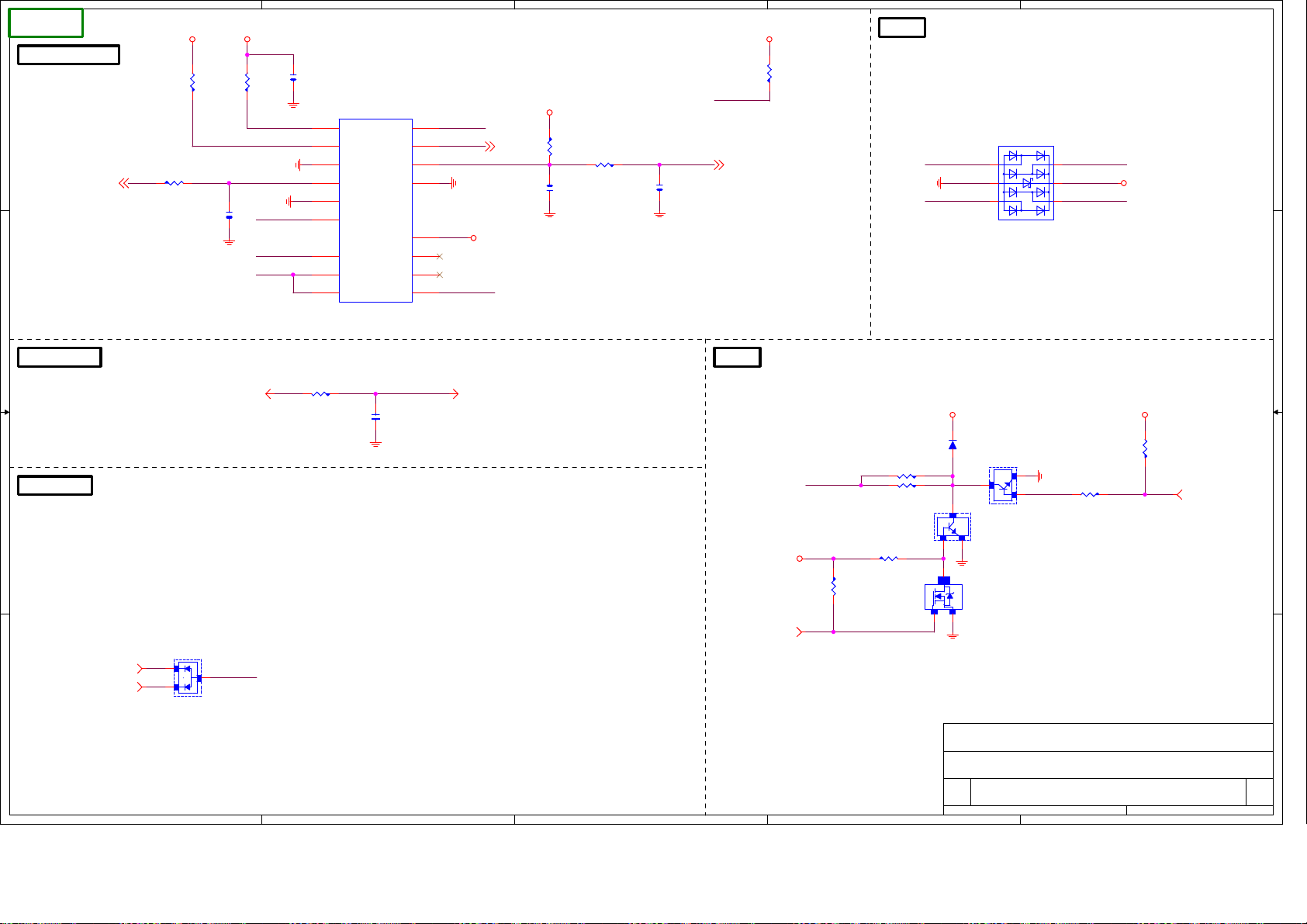The image size is (1307, 924).
Task: Click the left-pointing double-arrow off-page connector
Action: pyautogui.click(x=123, y=183)
